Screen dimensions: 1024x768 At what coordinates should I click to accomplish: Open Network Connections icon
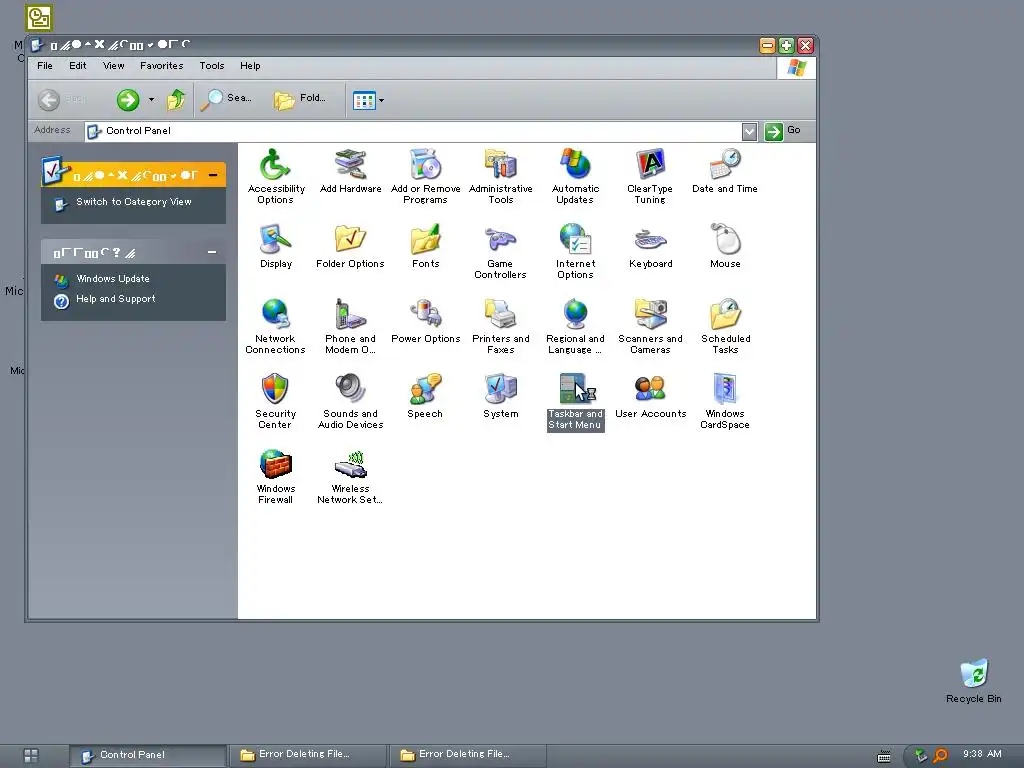(x=276, y=326)
